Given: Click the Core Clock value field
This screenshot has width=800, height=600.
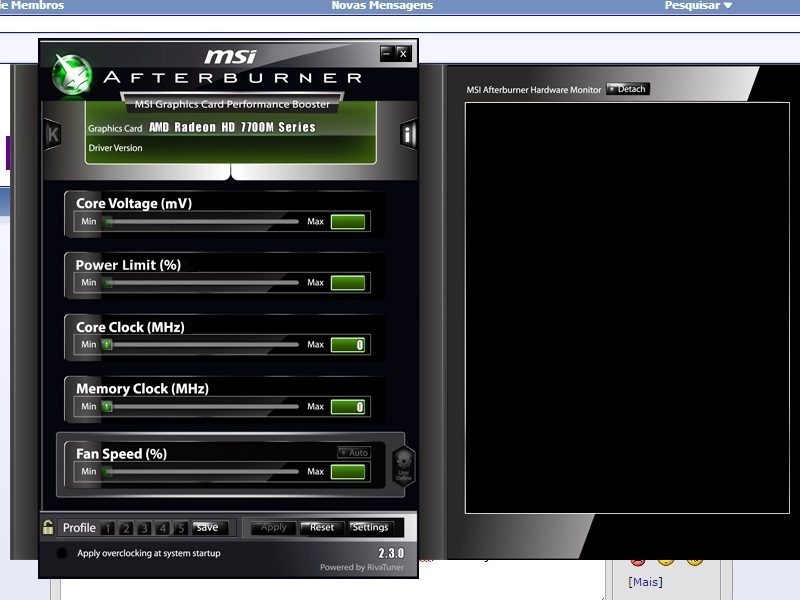Looking at the screenshot, I should [348, 345].
